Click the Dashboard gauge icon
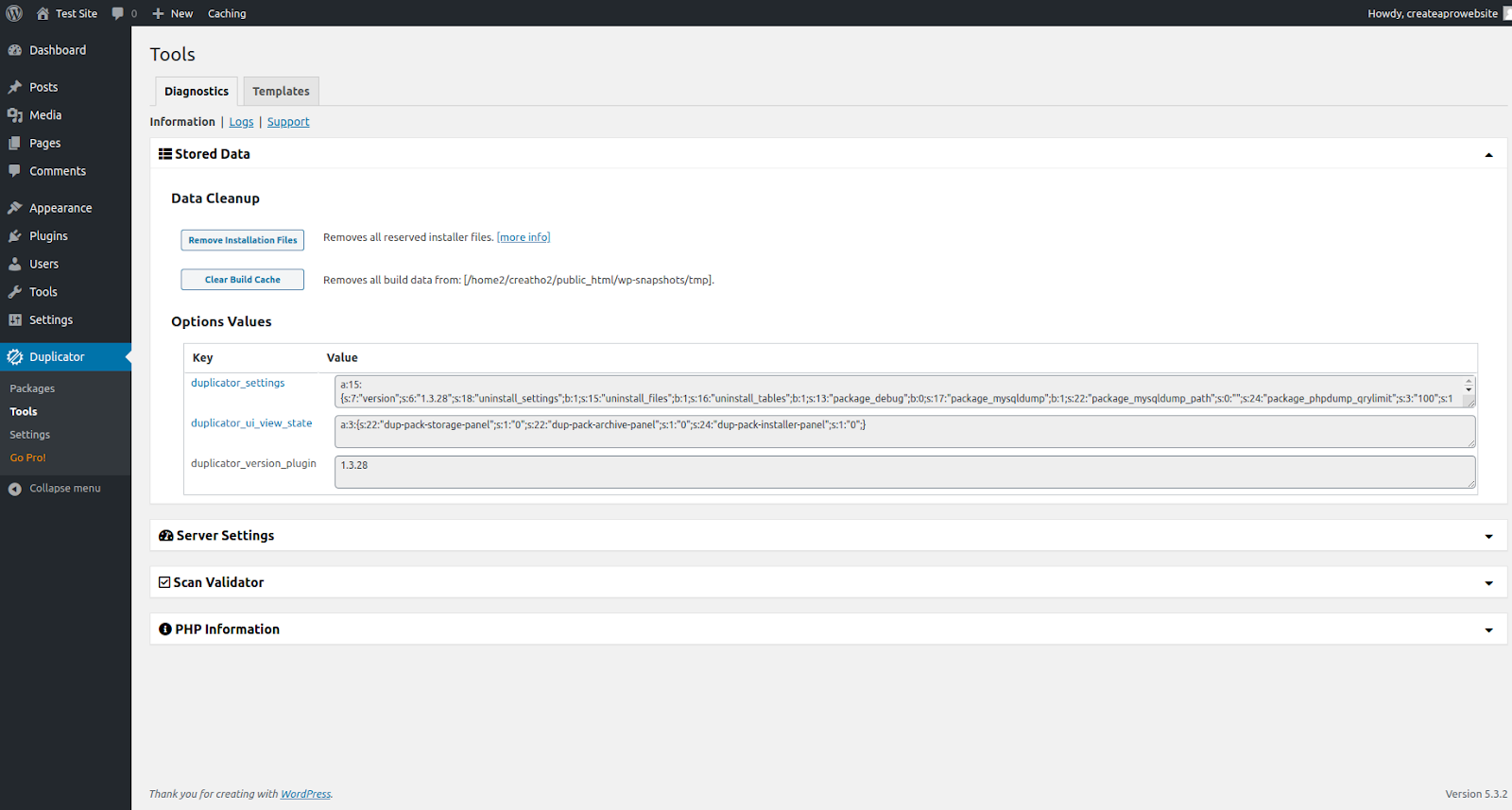This screenshot has height=810, width=1512. point(15,50)
